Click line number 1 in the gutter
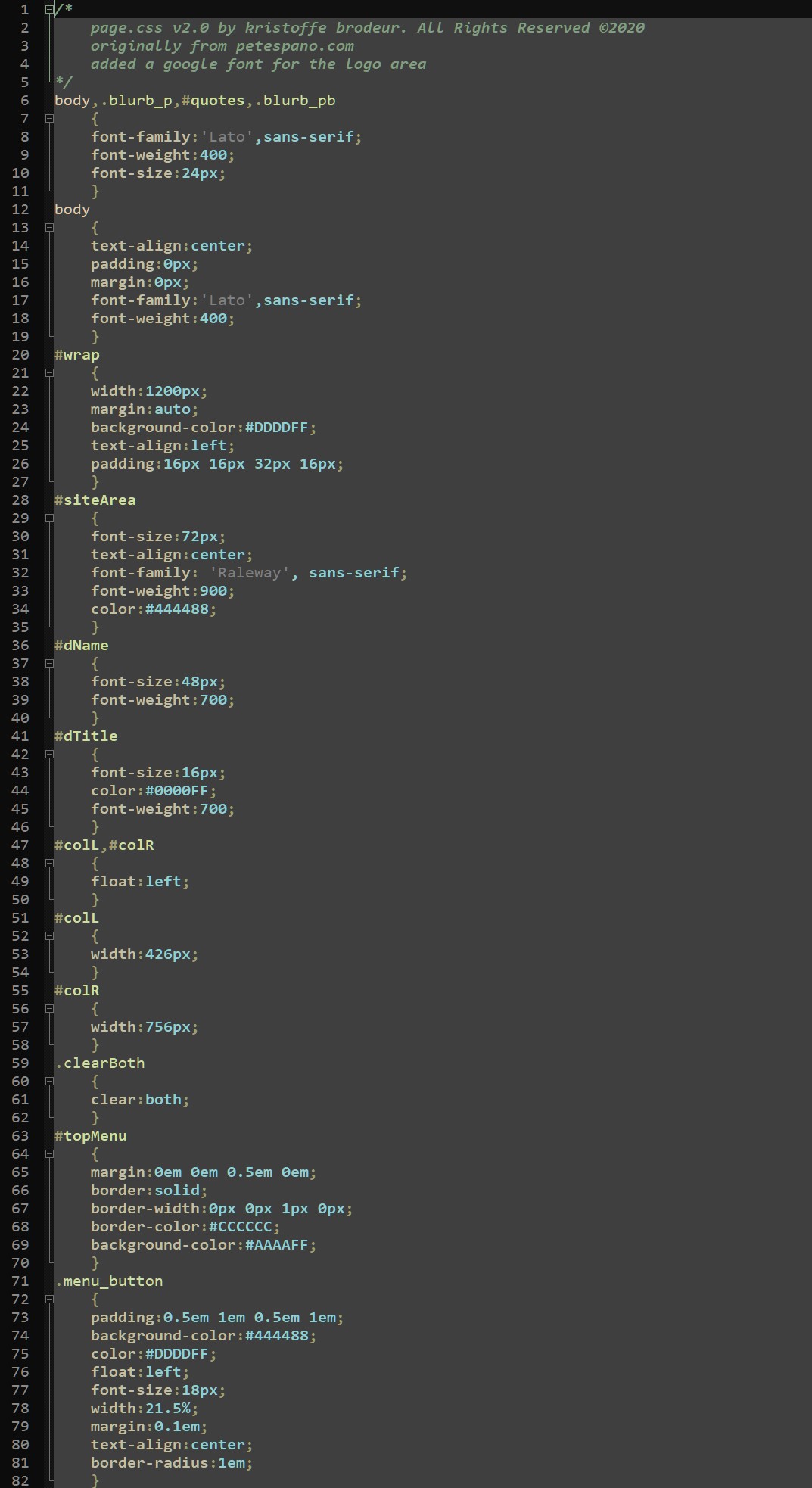 25,10
